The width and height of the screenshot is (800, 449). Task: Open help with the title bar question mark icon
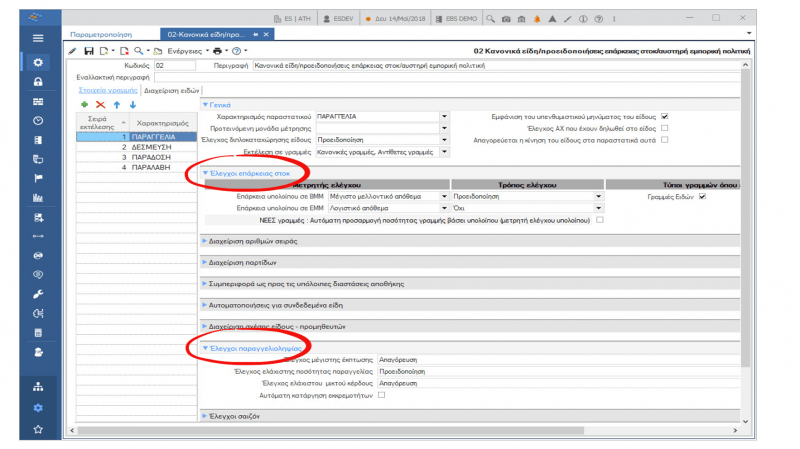(598, 19)
